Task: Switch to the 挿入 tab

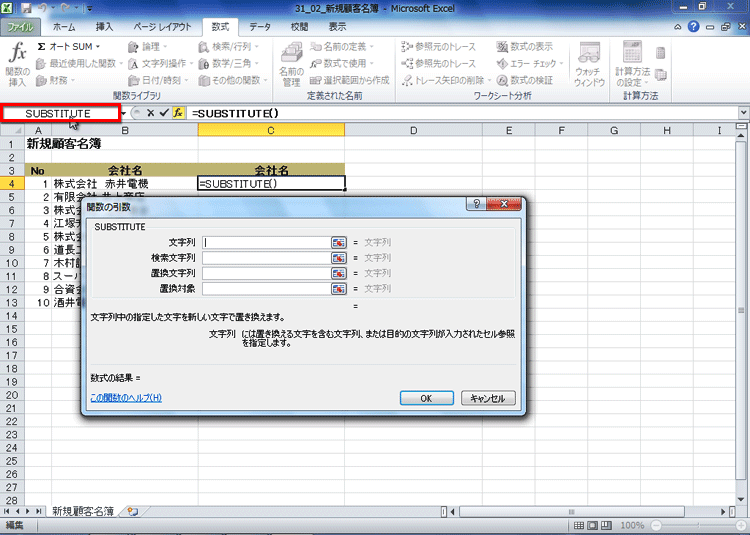Action: (104, 27)
